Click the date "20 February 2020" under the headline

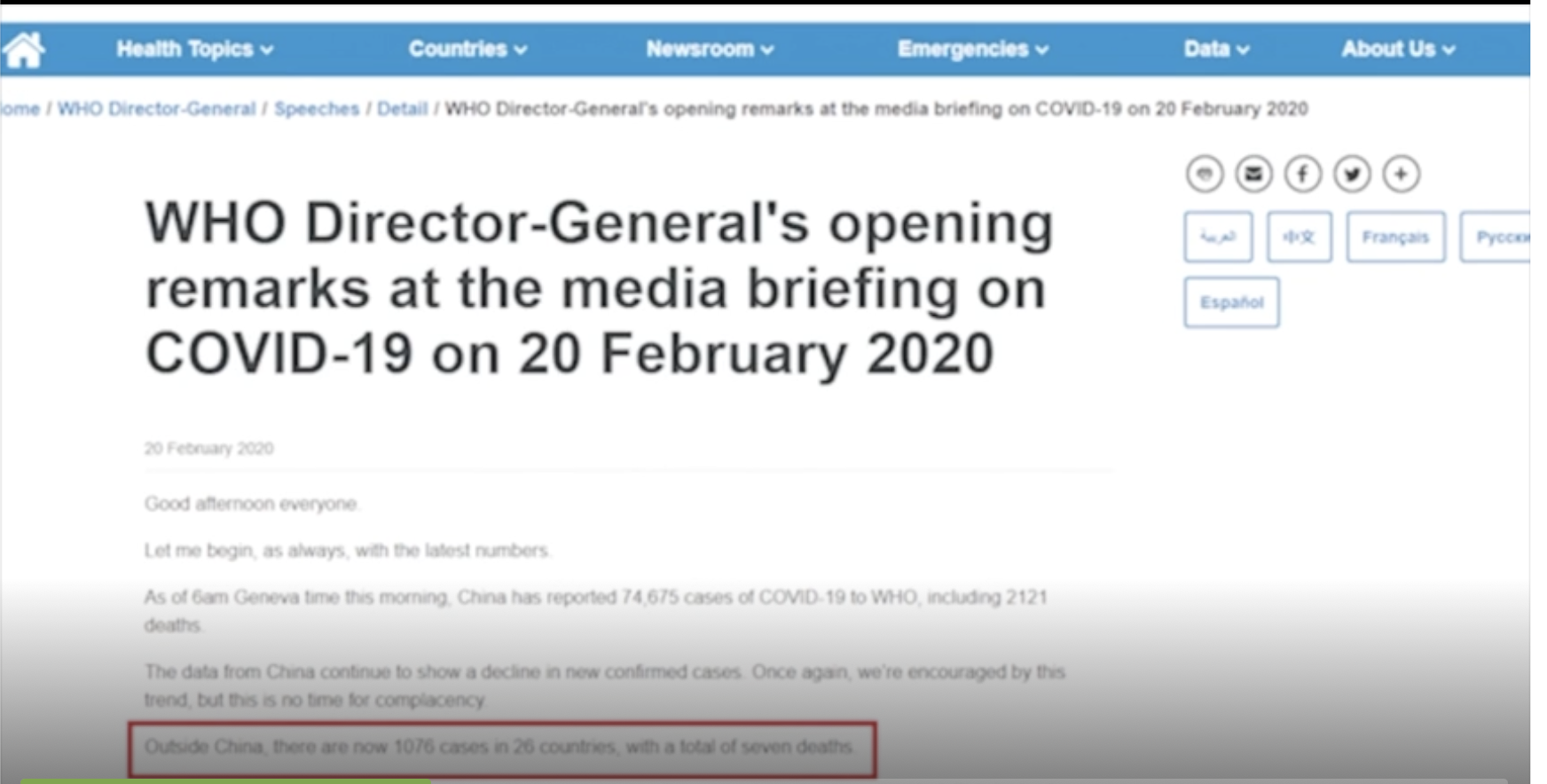209,449
